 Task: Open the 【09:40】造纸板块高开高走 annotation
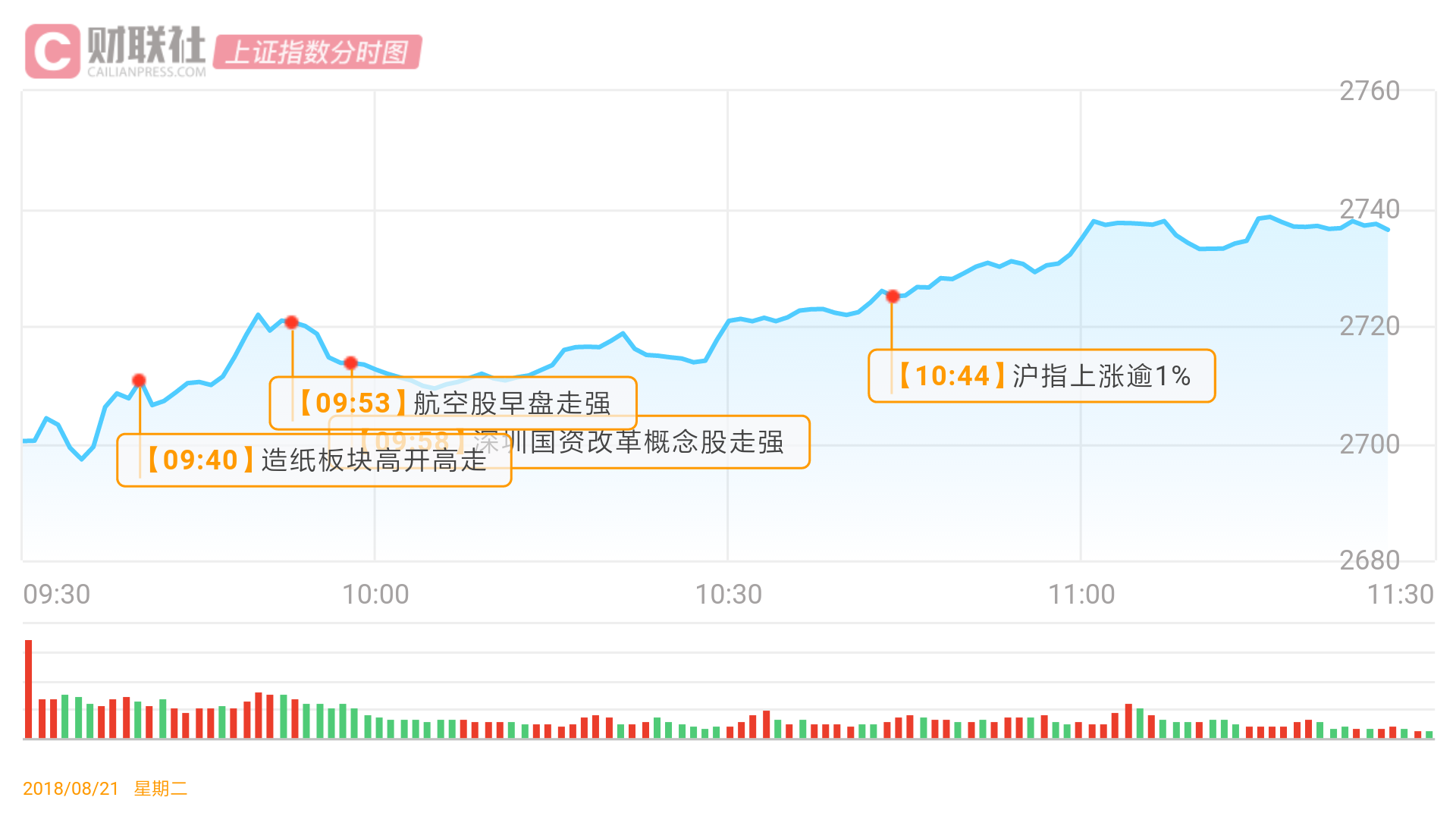coord(314,460)
